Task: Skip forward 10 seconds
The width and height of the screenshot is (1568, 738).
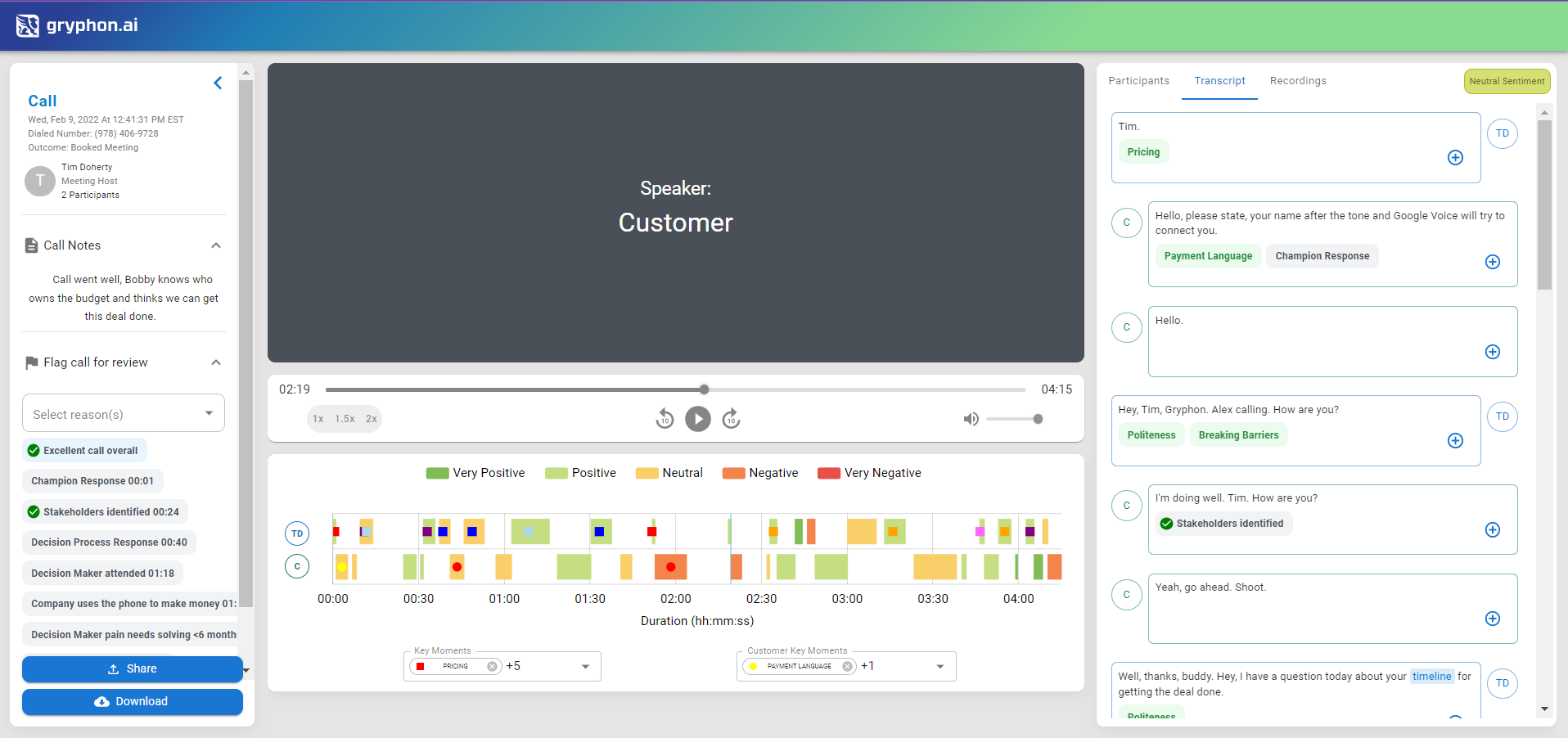Action: point(732,419)
